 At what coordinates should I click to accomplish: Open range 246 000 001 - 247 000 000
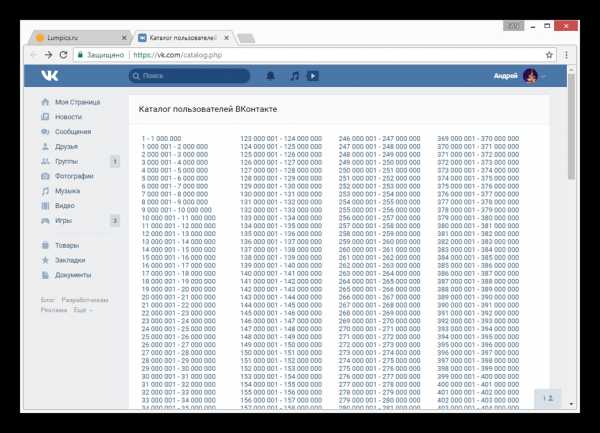point(379,138)
